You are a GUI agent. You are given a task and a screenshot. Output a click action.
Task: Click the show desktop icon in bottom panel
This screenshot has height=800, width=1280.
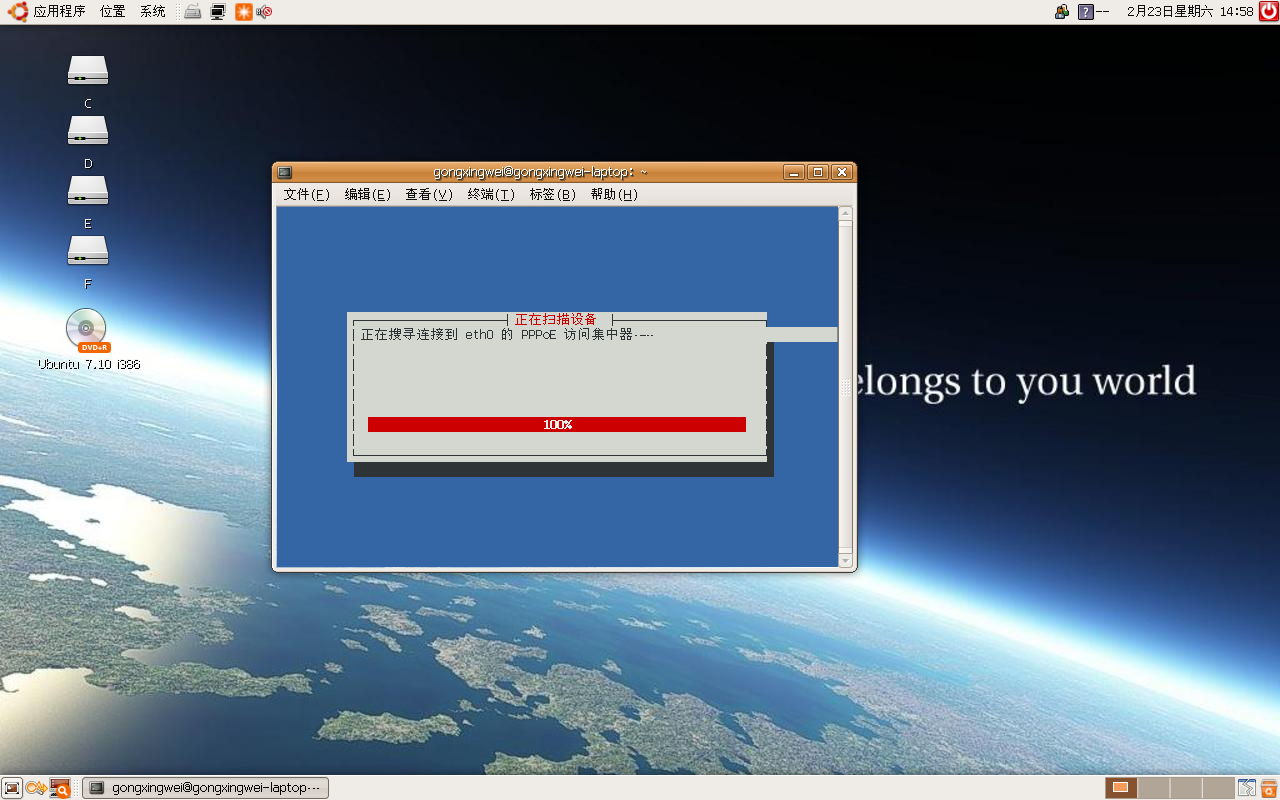pos(12,788)
